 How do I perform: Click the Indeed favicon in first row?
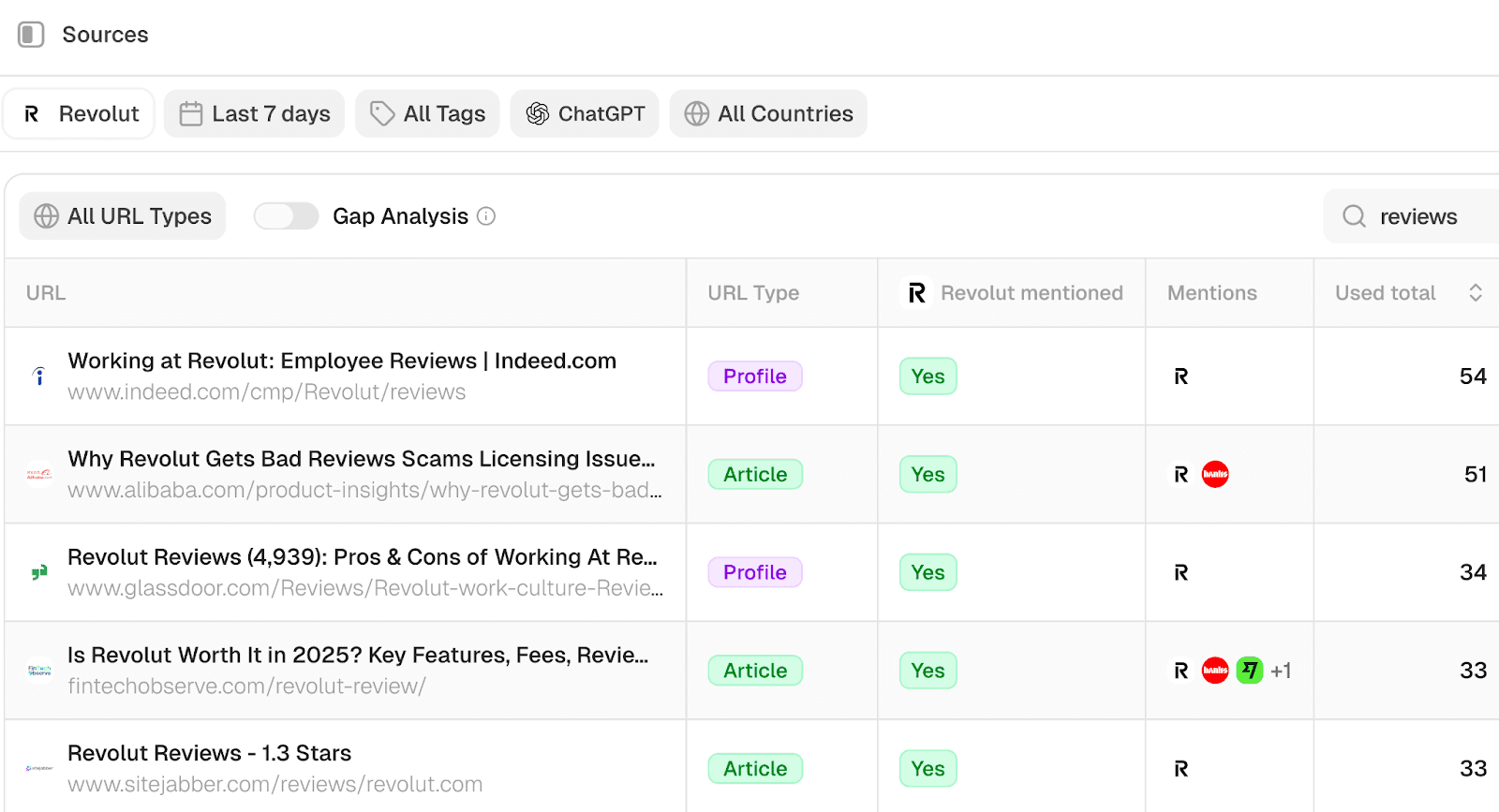39,376
